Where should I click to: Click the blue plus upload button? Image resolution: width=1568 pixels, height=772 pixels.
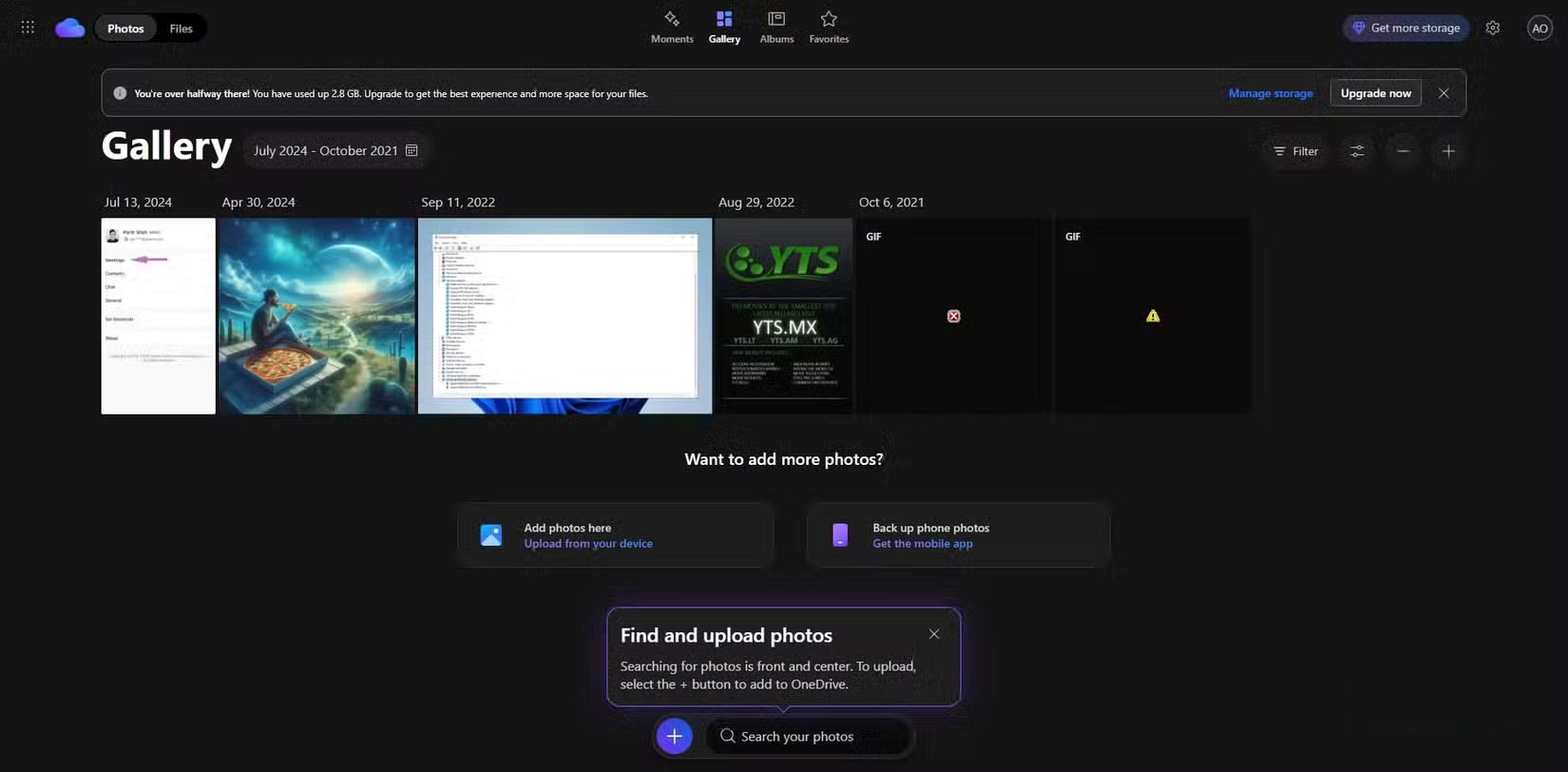pyautogui.click(x=674, y=736)
